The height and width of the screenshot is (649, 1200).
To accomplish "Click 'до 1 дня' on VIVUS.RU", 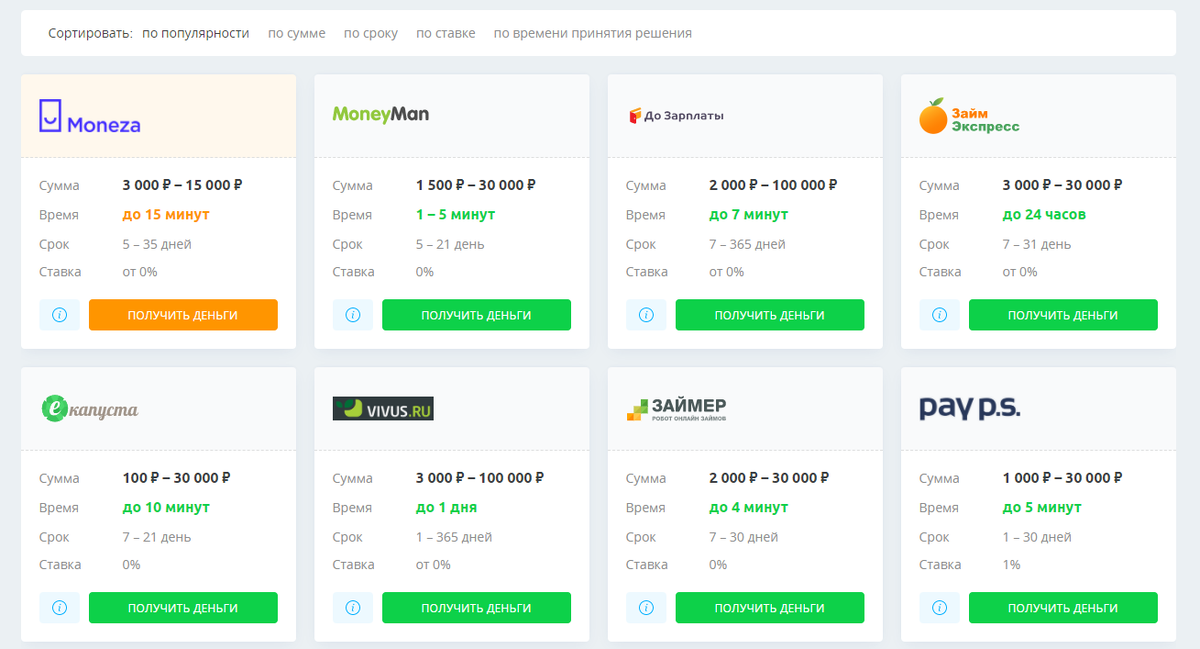I will pyautogui.click(x=446, y=508).
